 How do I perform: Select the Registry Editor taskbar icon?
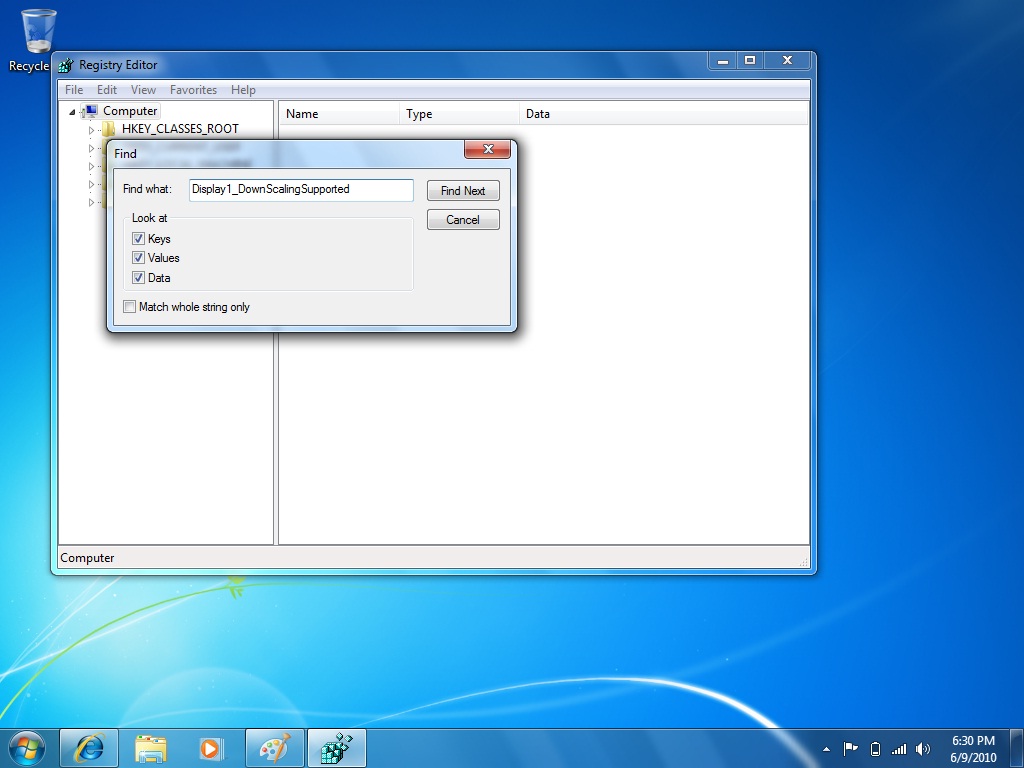coord(337,747)
